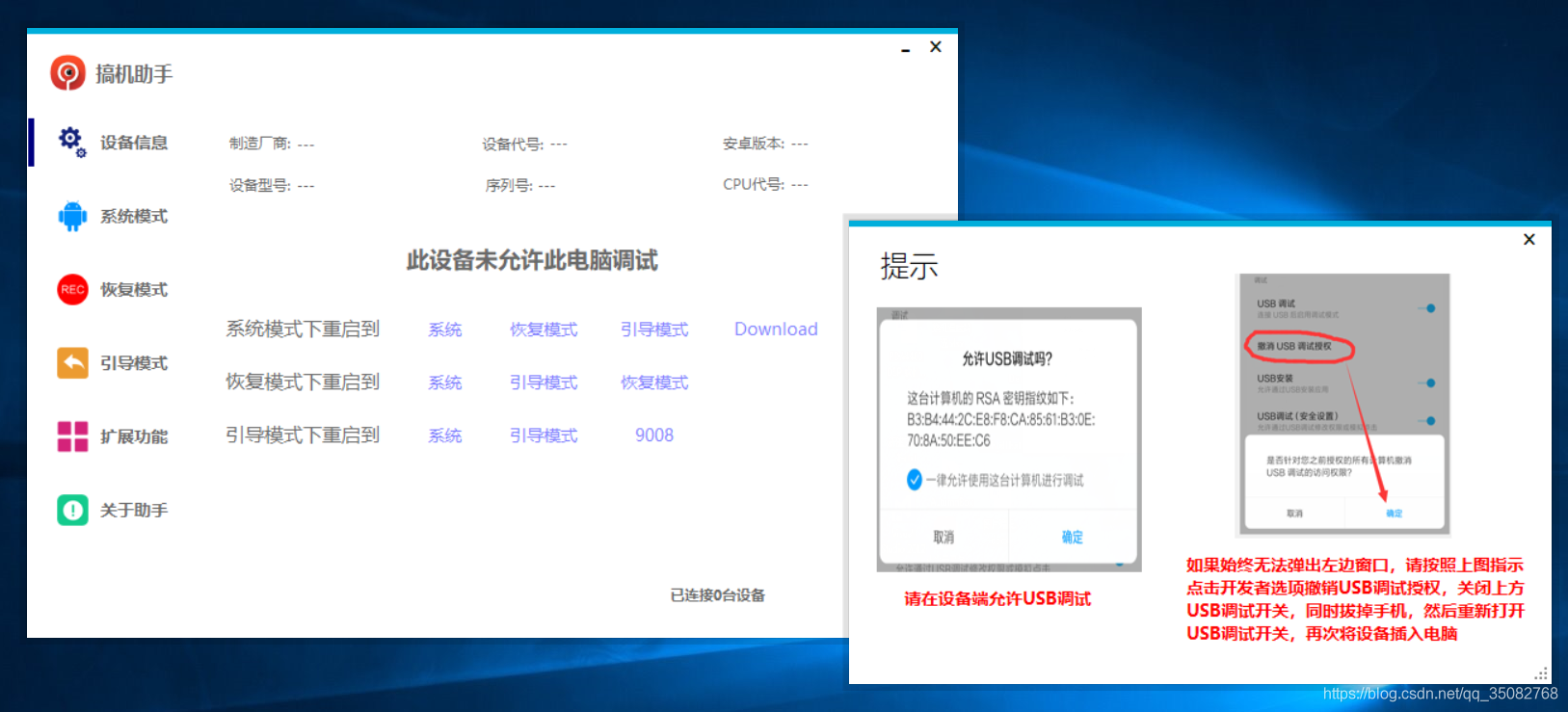Click the 恢复模式下重启到 row label
The height and width of the screenshot is (712, 1568).
coord(303,382)
